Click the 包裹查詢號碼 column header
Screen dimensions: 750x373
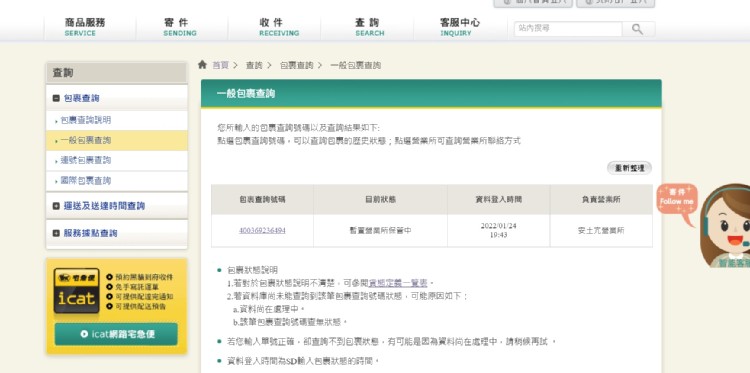[263, 199]
